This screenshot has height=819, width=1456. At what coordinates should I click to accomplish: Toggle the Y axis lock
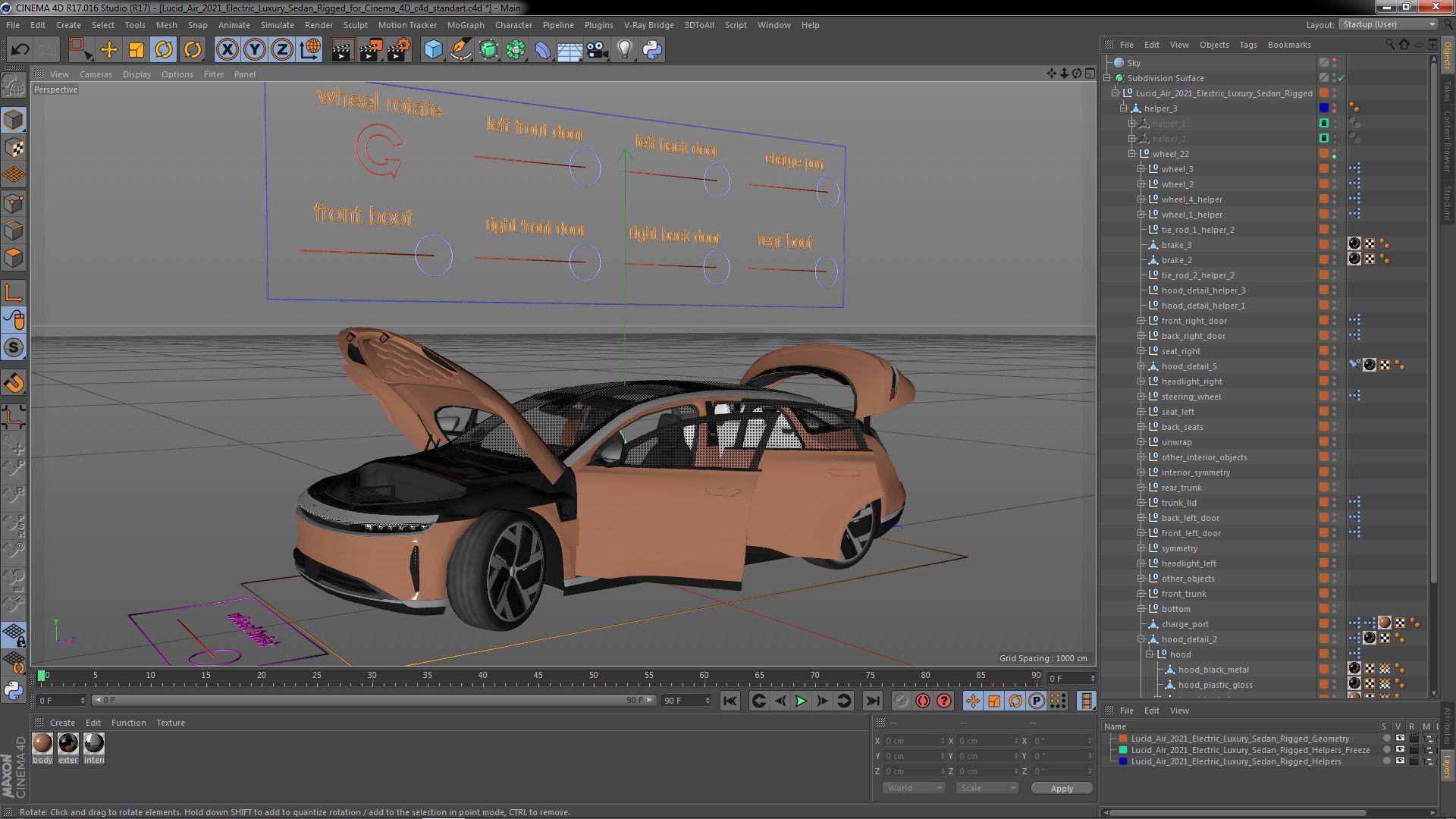pos(255,50)
